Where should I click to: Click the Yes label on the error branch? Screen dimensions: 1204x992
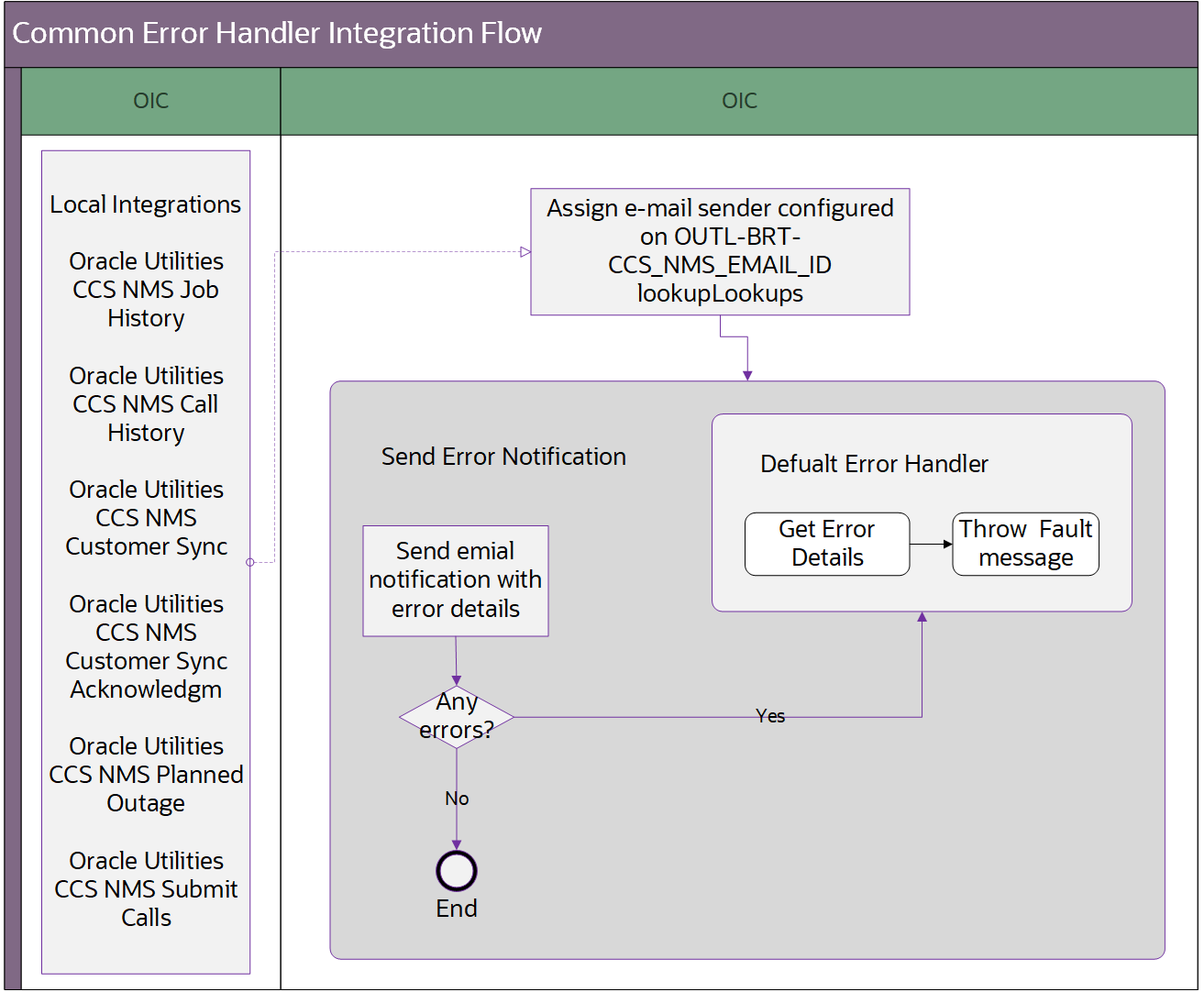click(x=770, y=717)
